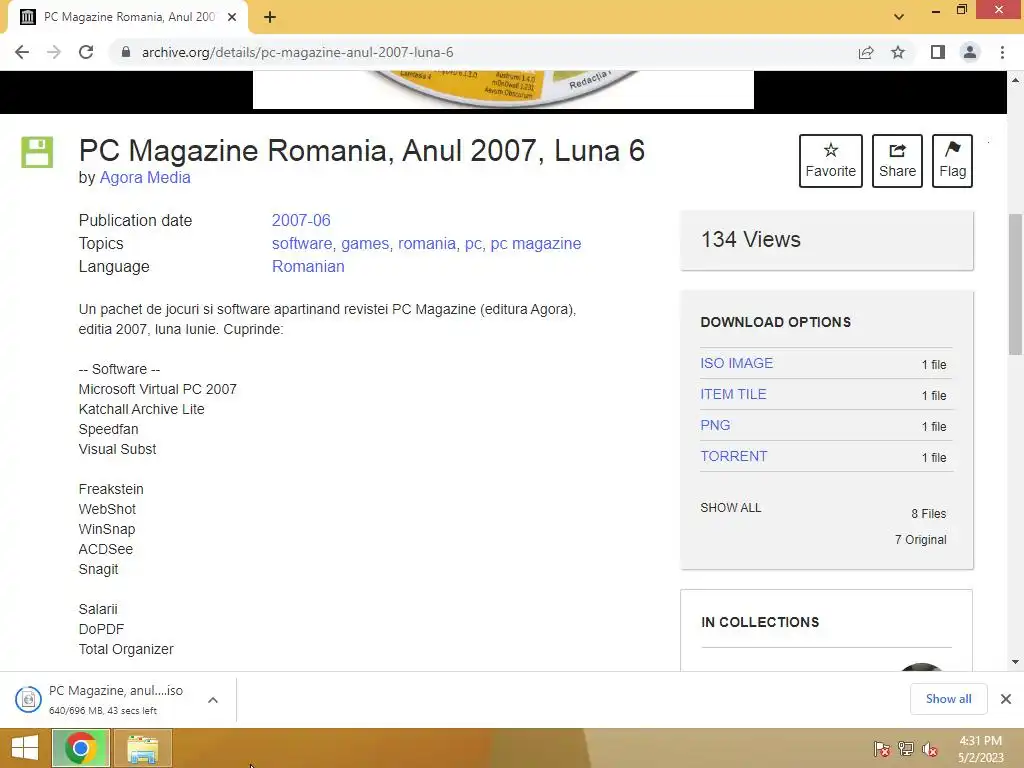Open File Explorer from the taskbar
This screenshot has height=768, width=1024.
point(143,748)
